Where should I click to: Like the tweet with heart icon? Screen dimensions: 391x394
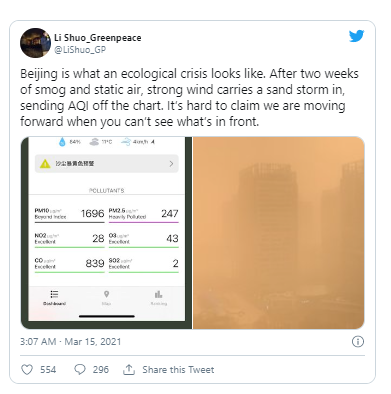pyautogui.click(x=27, y=370)
